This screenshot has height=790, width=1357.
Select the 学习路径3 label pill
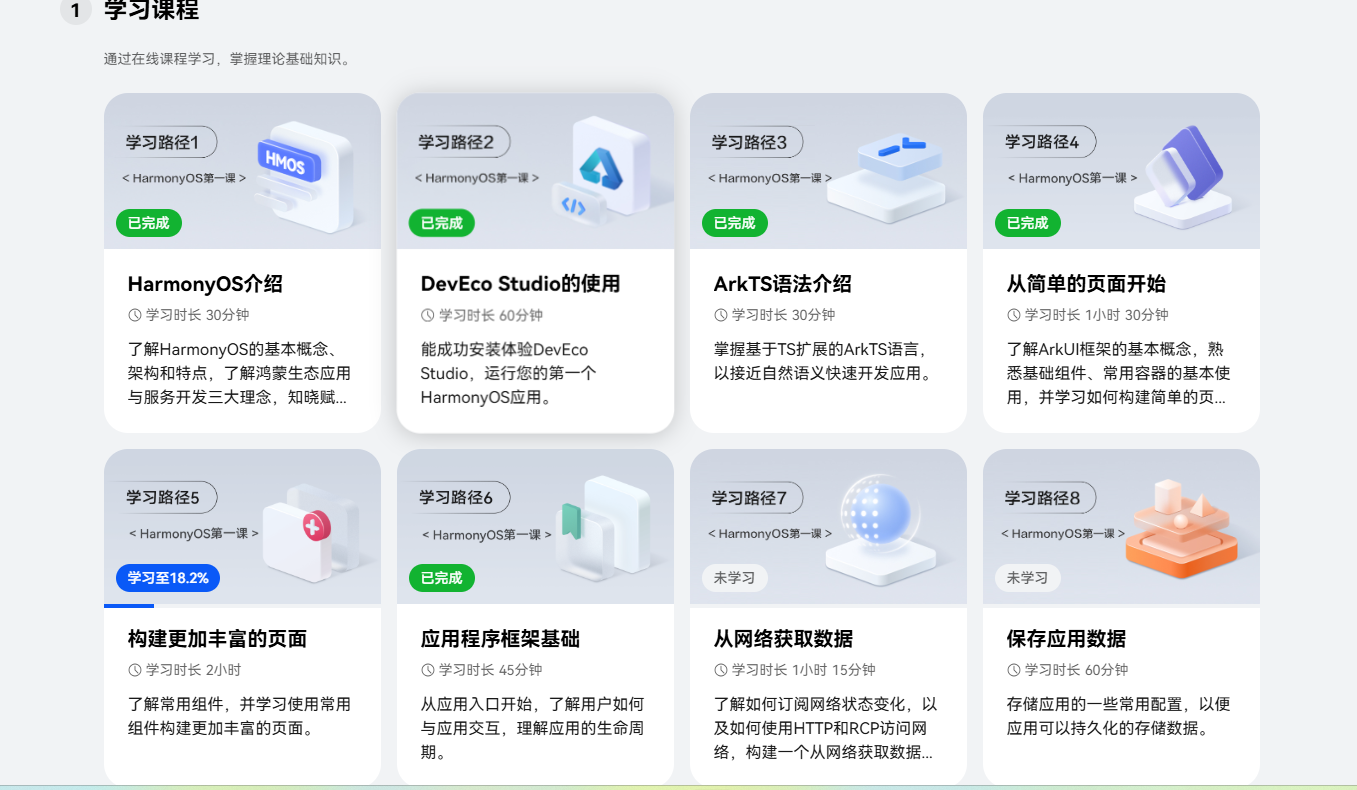coord(753,142)
